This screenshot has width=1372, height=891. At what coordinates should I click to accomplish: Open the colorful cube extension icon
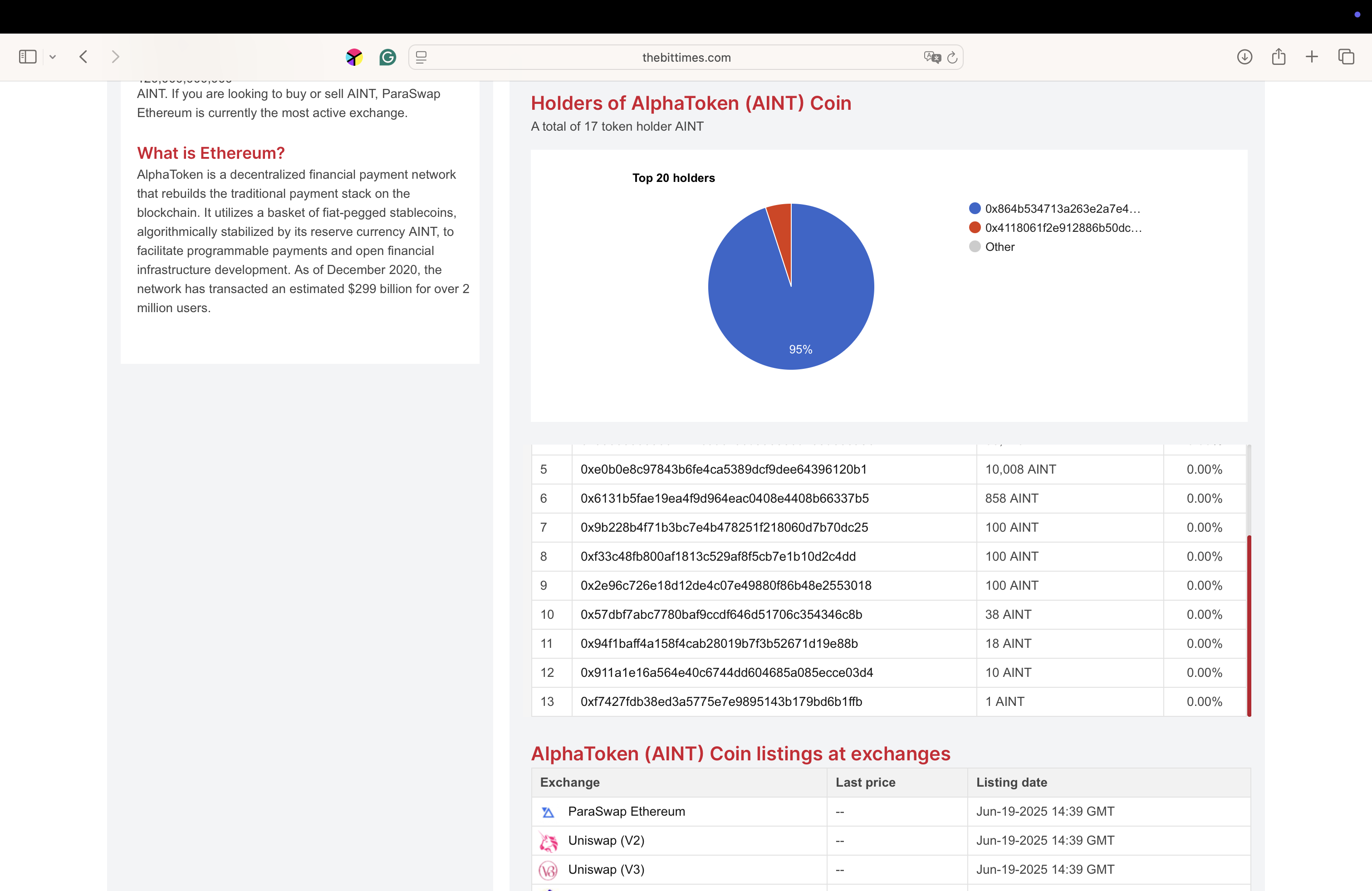[354, 57]
